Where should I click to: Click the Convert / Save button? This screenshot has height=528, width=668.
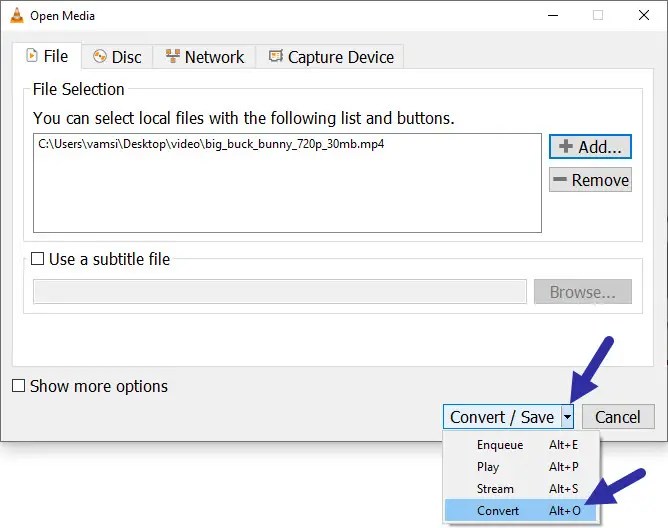point(502,417)
